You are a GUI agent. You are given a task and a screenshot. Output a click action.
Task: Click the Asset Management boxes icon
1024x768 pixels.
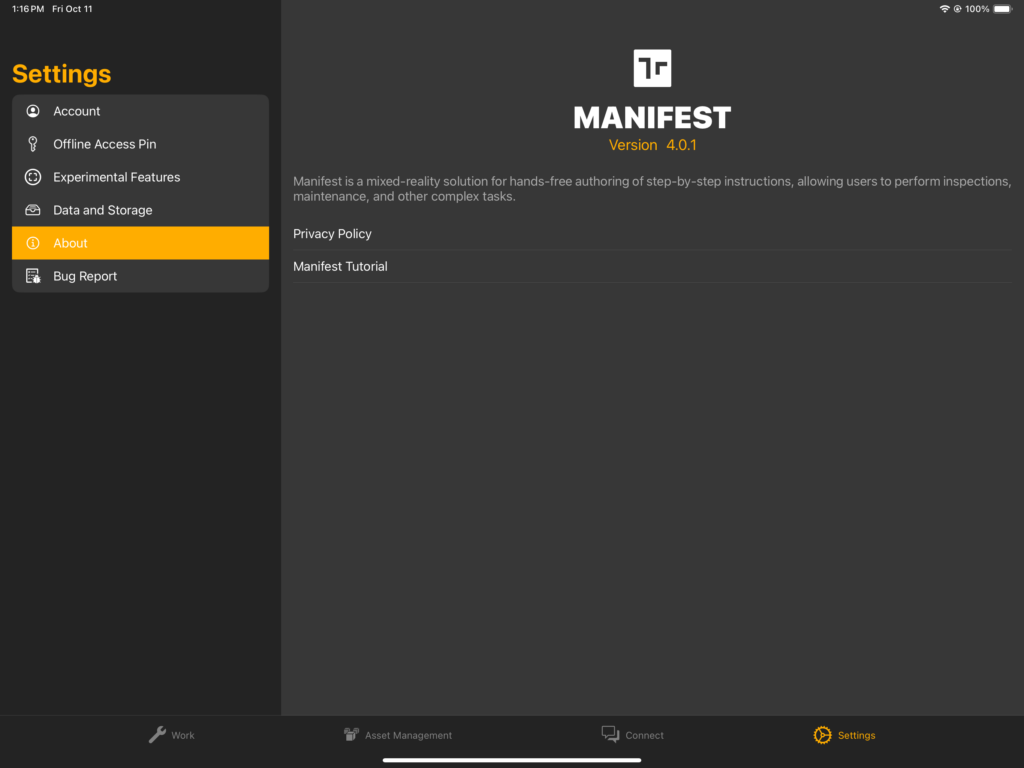tap(351, 735)
